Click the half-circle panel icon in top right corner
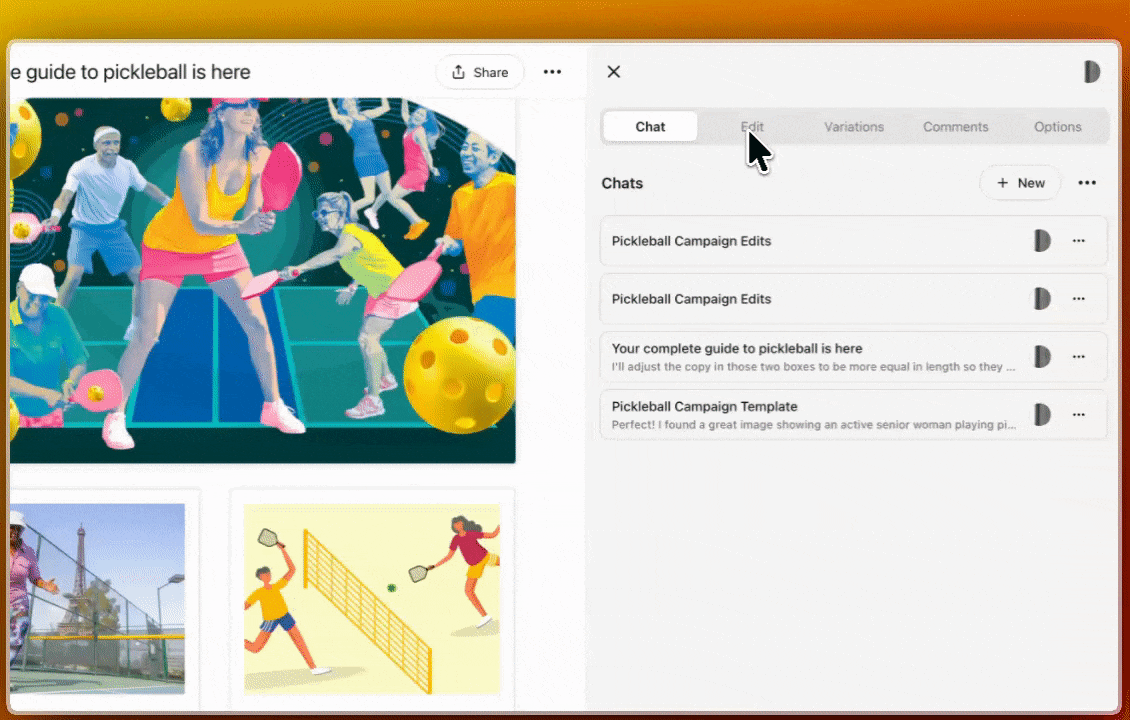Image resolution: width=1130 pixels, height=720 pixels. pyautogui.click(x=1091, y=71)
